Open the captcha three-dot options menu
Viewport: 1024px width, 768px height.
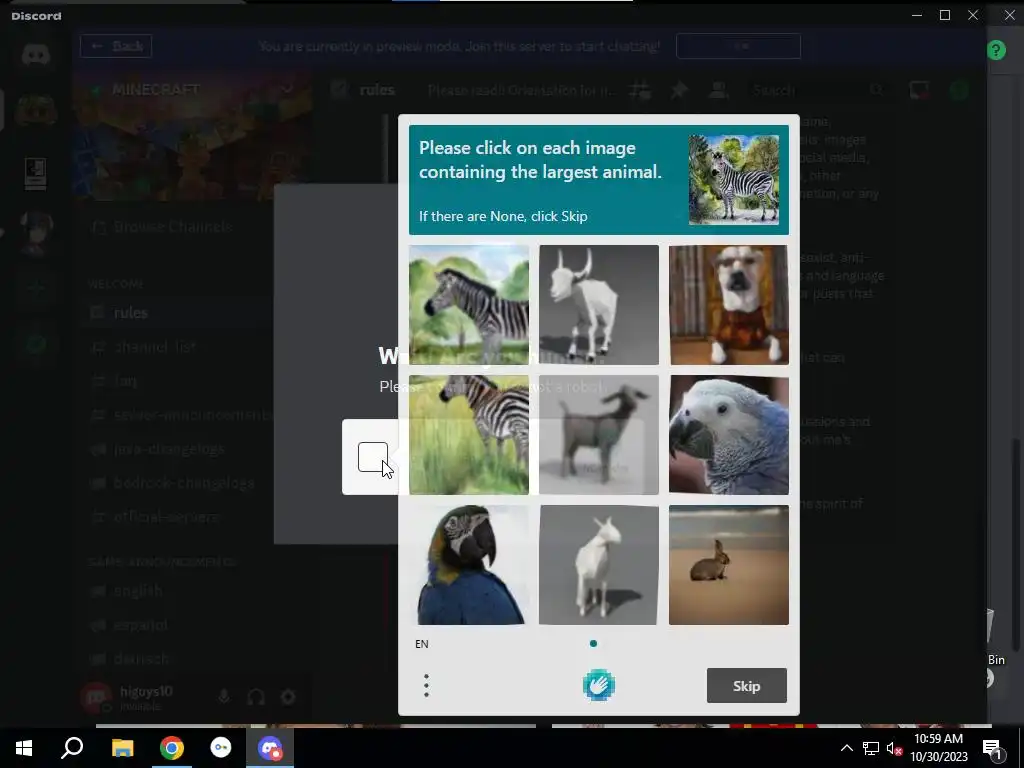pos(426,686)
